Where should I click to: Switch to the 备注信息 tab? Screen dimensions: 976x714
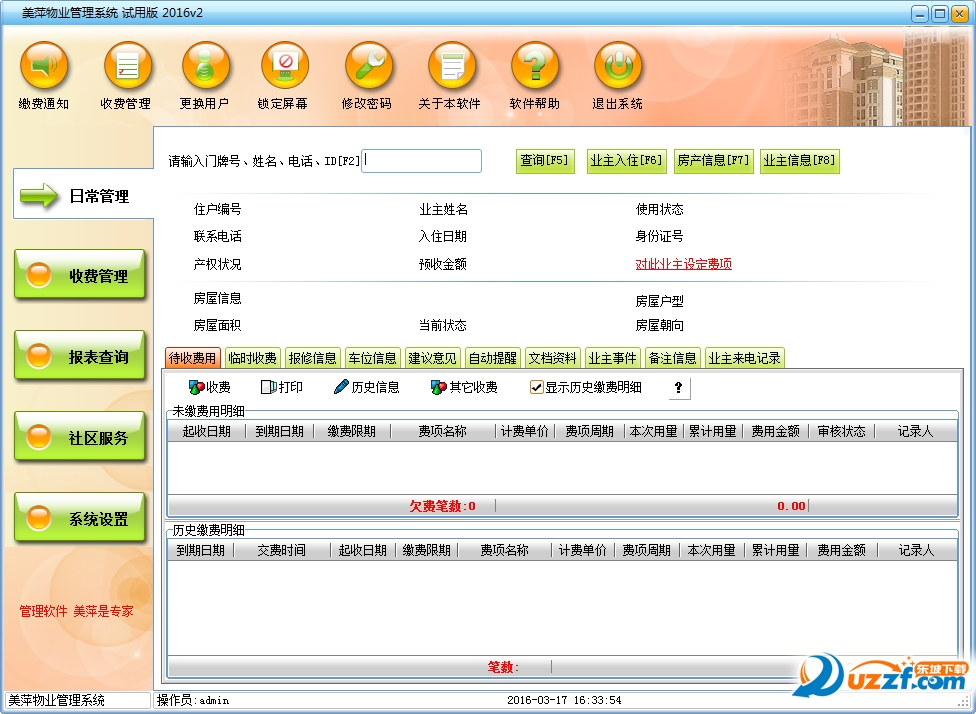(672, 358)
